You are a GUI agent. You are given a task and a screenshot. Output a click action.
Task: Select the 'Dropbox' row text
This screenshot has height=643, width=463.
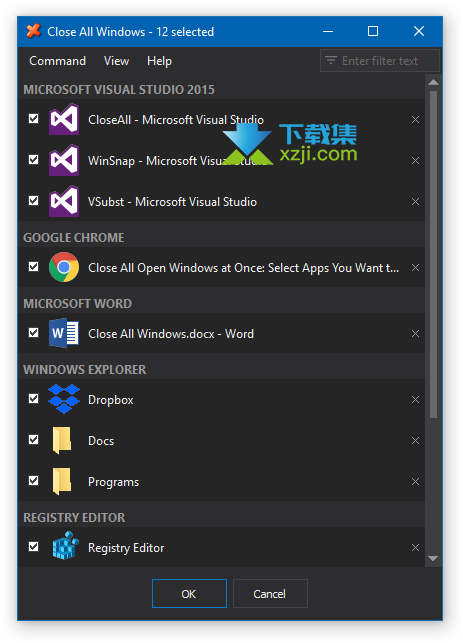111,400
